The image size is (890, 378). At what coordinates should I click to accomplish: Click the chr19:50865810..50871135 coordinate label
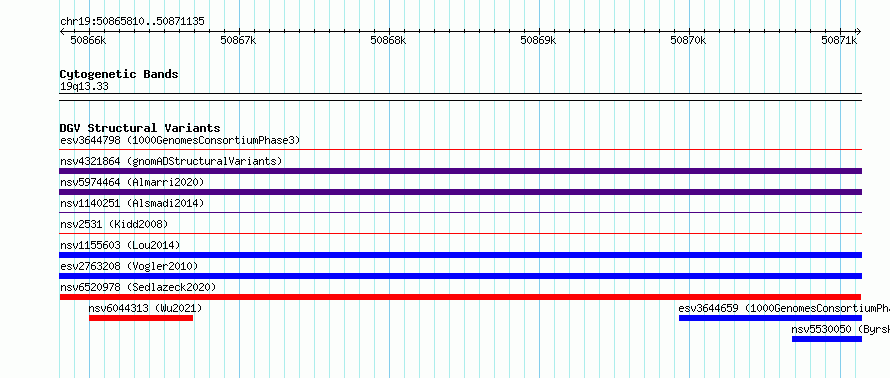132,22
